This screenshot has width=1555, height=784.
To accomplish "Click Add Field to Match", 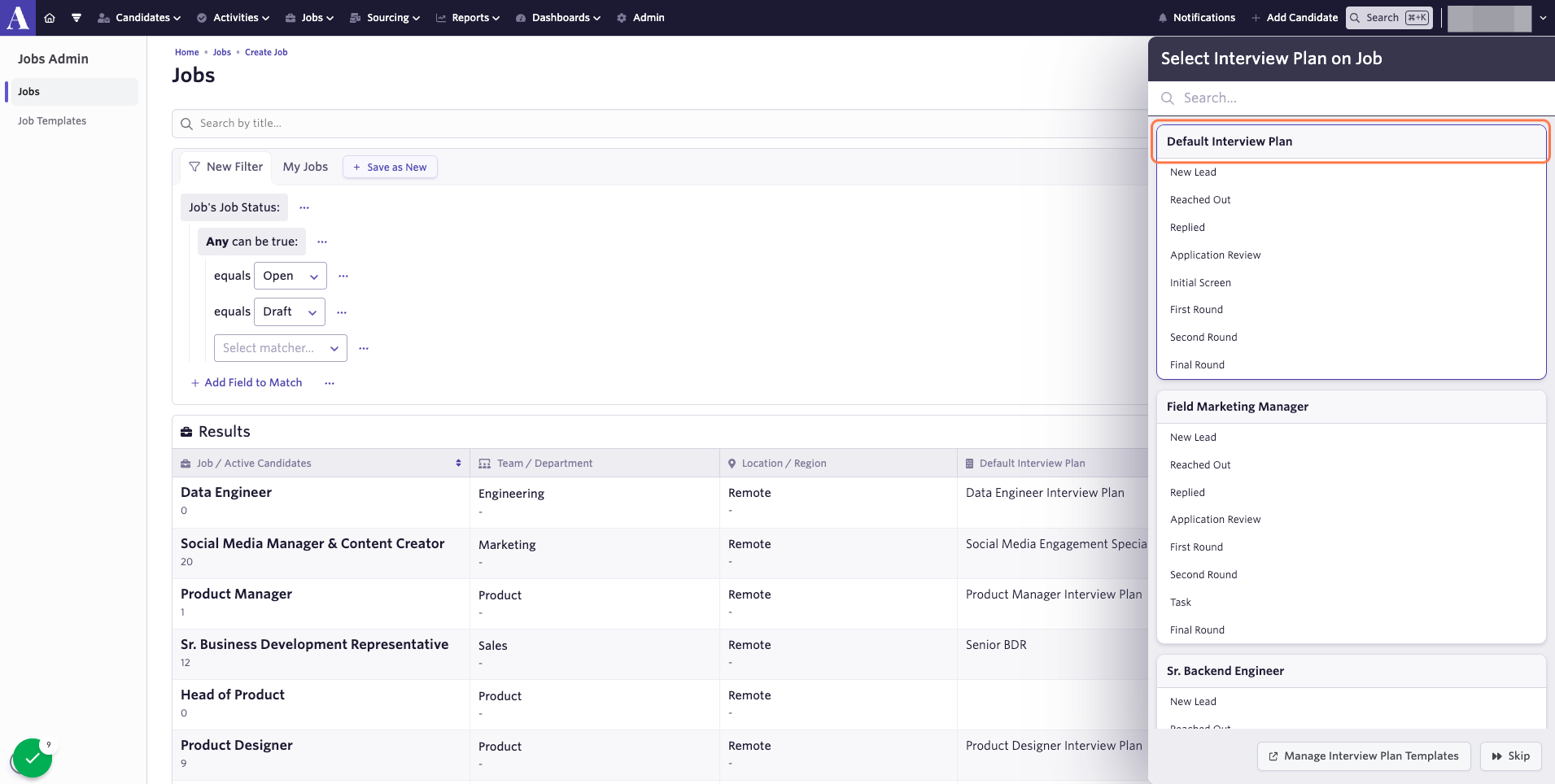I will (x=247, y=383).
